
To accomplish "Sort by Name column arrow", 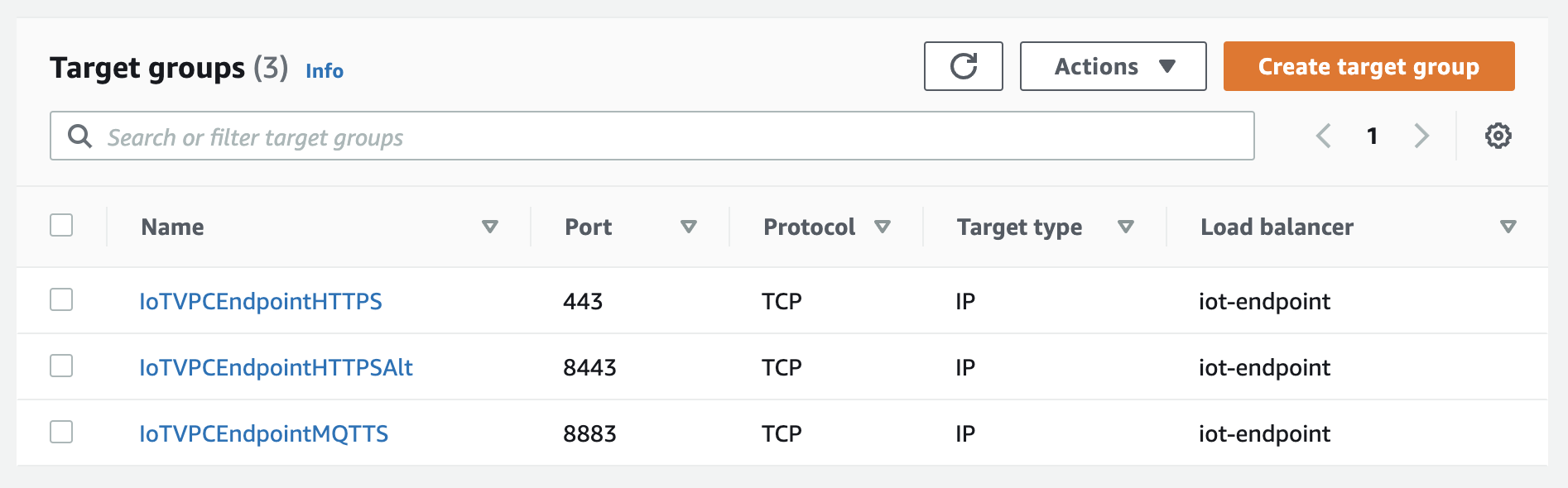I will 490,227.
